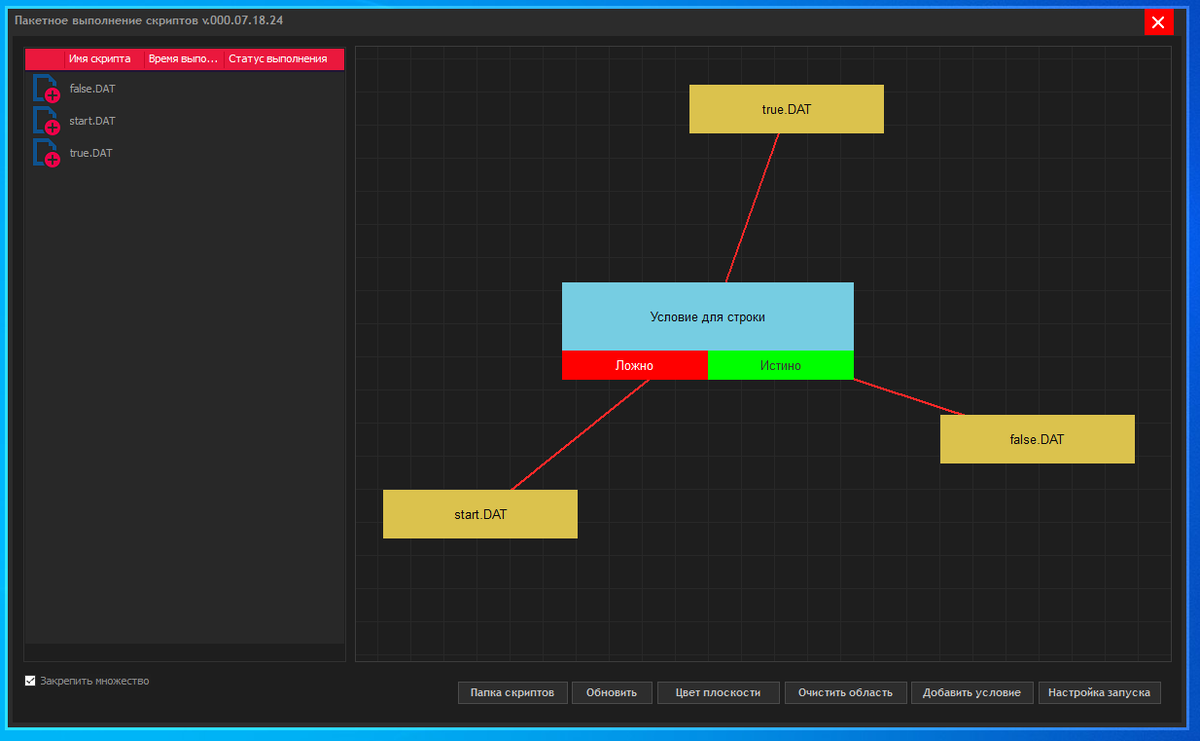Click the 'Время выпо…' column header
This screenshot has width=1200, height=741.
[x=184, y=59]
